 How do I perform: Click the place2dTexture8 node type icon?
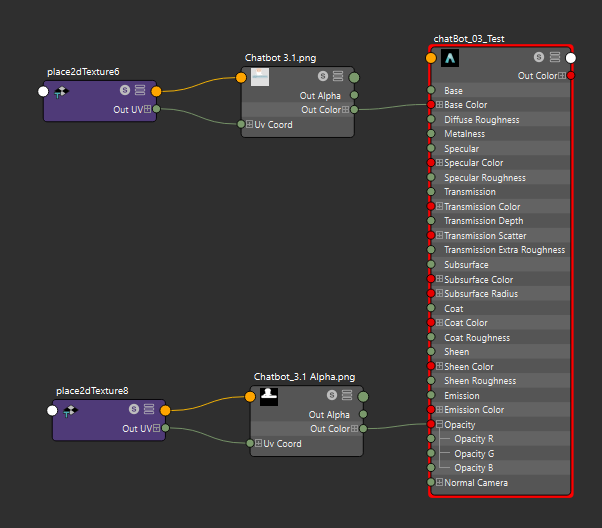70,411
